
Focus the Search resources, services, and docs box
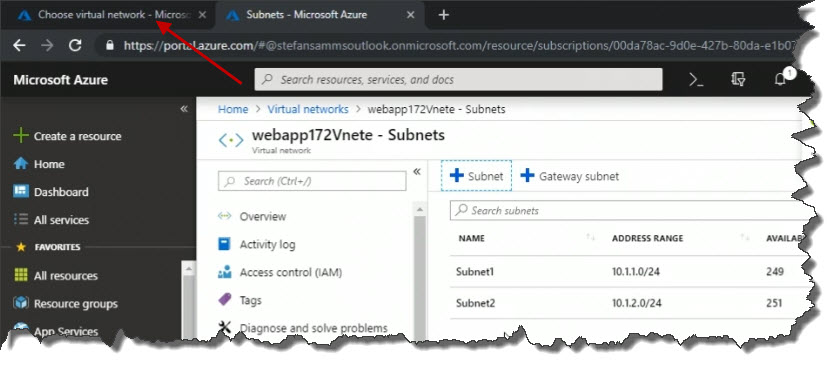pyautogui.click(x=458, y=80)
